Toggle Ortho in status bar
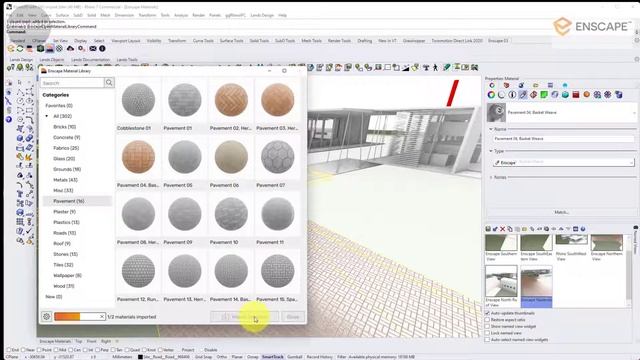Image resolution: width=640 pixels, height=360 pixels. [x=222, y=357]
